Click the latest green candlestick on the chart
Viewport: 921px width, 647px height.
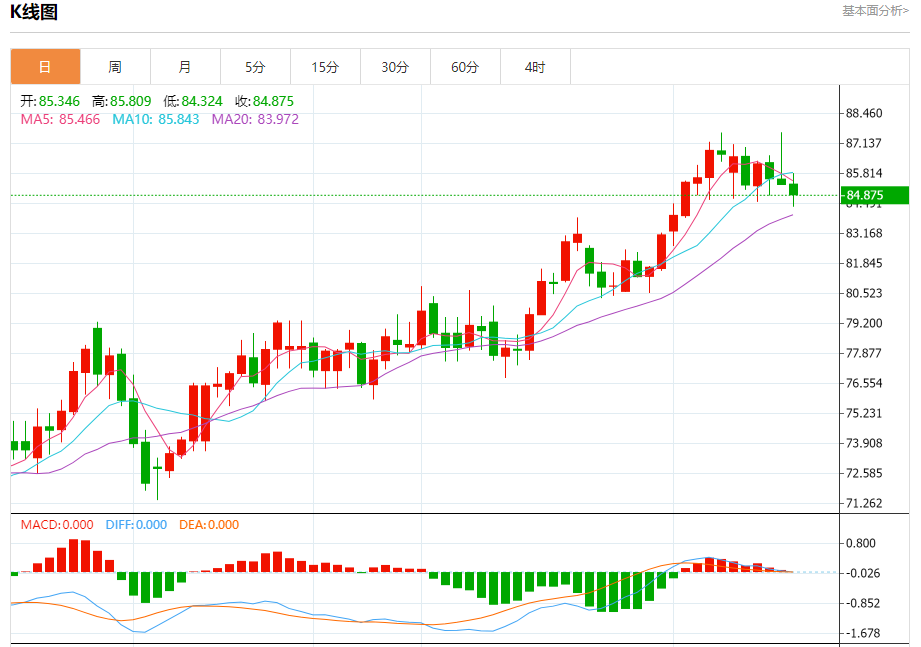tap(794, 190)
